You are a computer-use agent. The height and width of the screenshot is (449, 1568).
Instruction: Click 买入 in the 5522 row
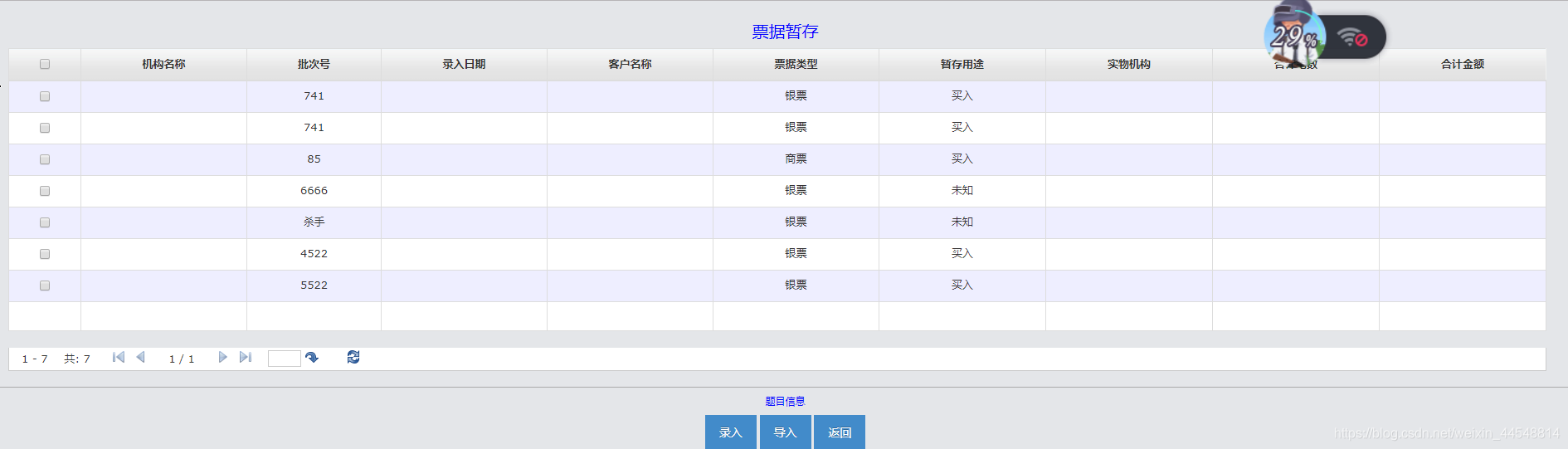coord(962,286)
